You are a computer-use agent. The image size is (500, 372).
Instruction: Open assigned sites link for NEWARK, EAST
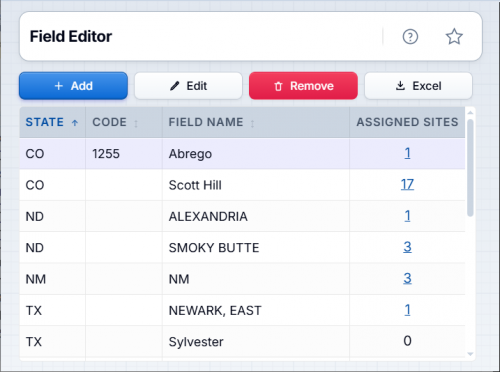point(407,310)
